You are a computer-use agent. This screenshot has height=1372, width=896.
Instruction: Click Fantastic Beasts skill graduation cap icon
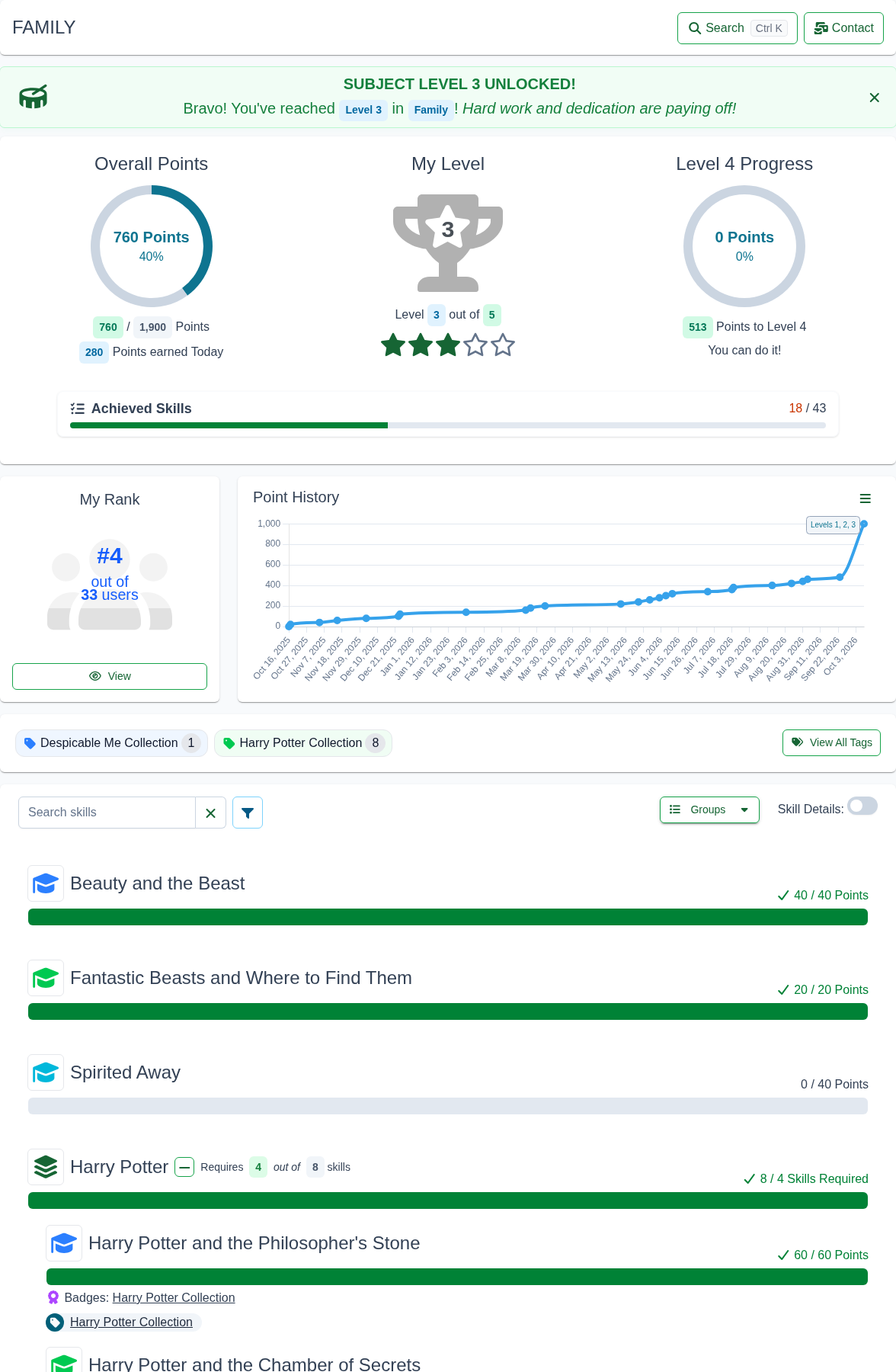(x=46, y=978)
